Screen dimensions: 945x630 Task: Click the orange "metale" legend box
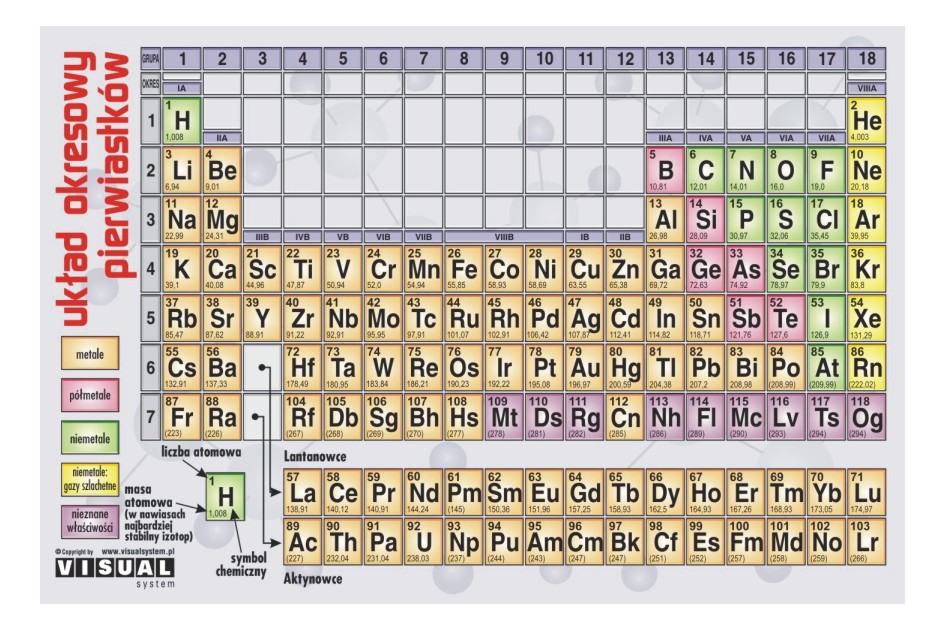click(x=85, y=353)
